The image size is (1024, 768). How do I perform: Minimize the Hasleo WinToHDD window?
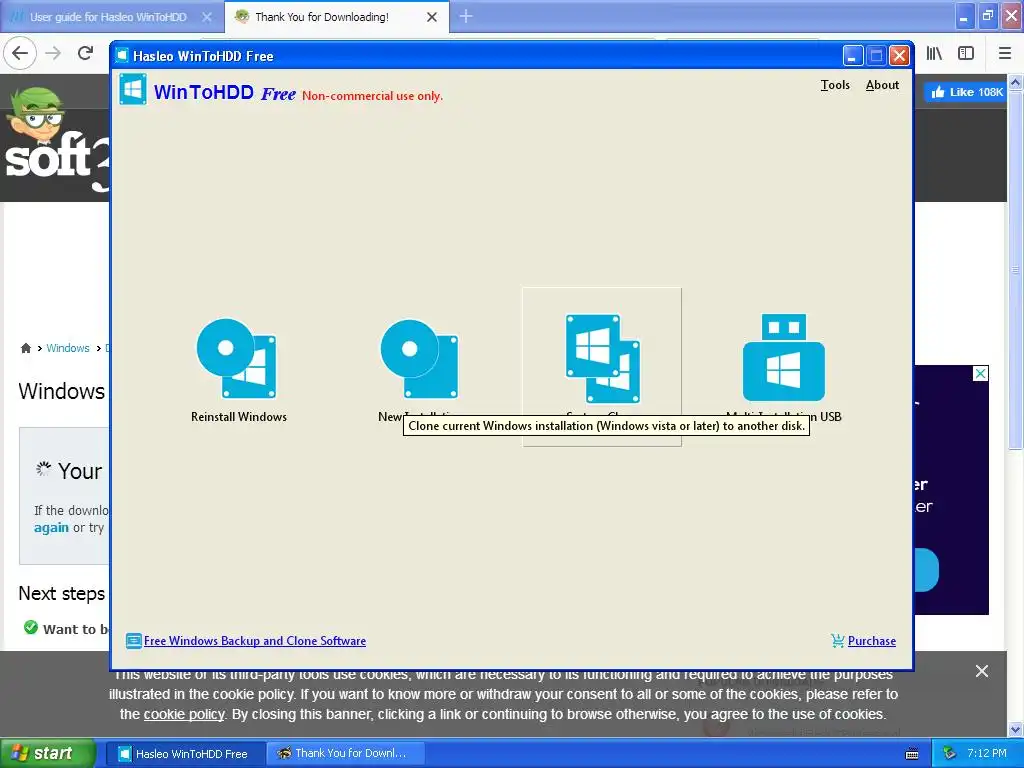pos(852,56)
